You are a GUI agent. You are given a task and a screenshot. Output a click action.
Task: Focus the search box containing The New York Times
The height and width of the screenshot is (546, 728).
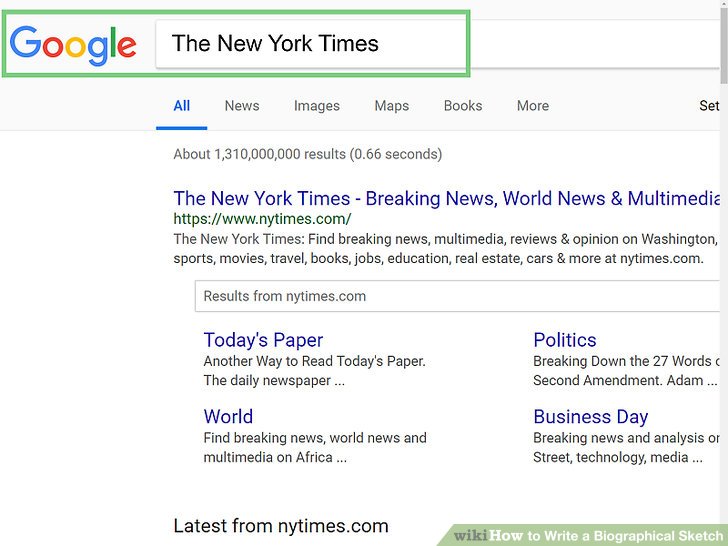tap(310, 44)
